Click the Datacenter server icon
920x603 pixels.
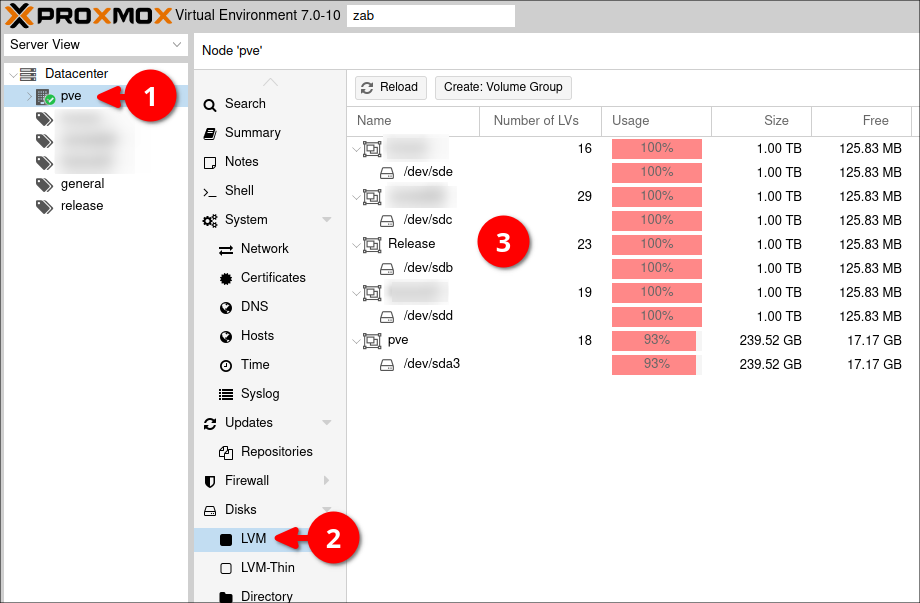click(28, 74)
